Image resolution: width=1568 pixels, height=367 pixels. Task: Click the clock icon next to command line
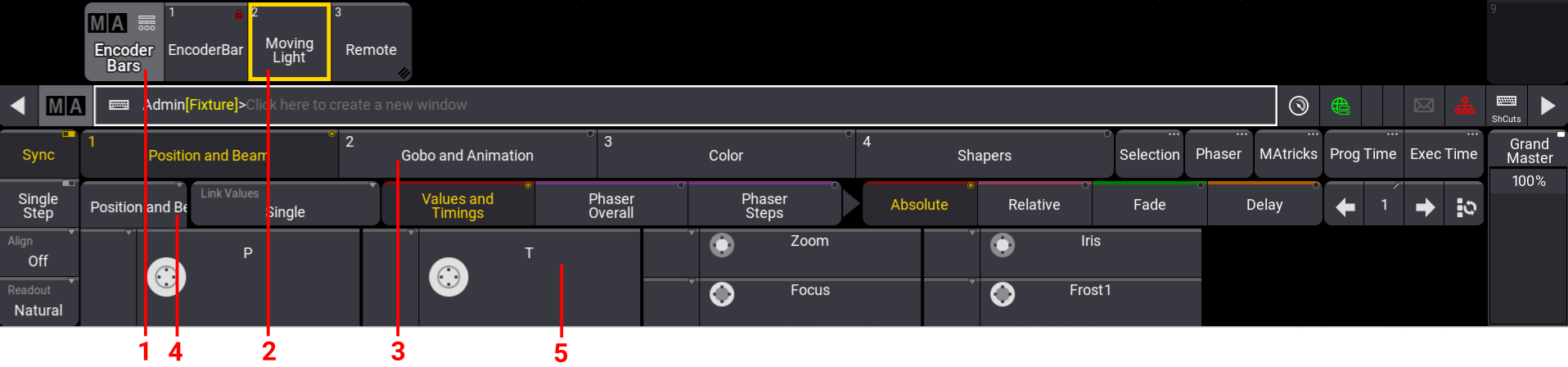(x=1299, y=106)
